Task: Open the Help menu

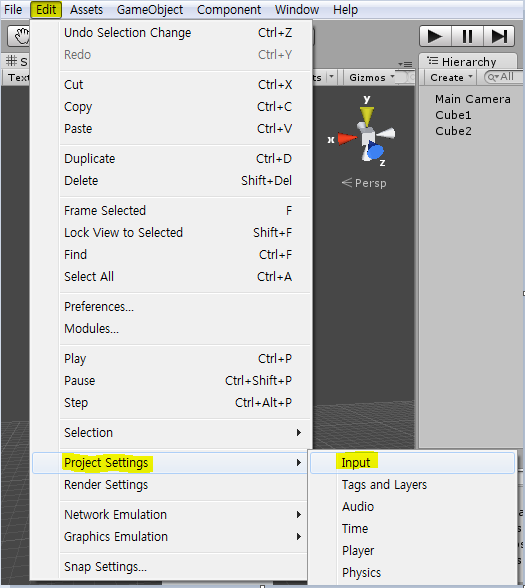Action: coord(345,9)
